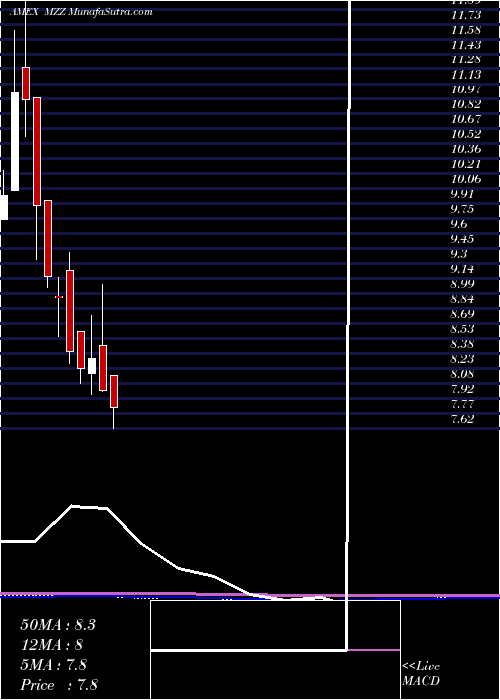Click the 10.21 price axis label
Screen dimensions: 500x700
(466, 164)
